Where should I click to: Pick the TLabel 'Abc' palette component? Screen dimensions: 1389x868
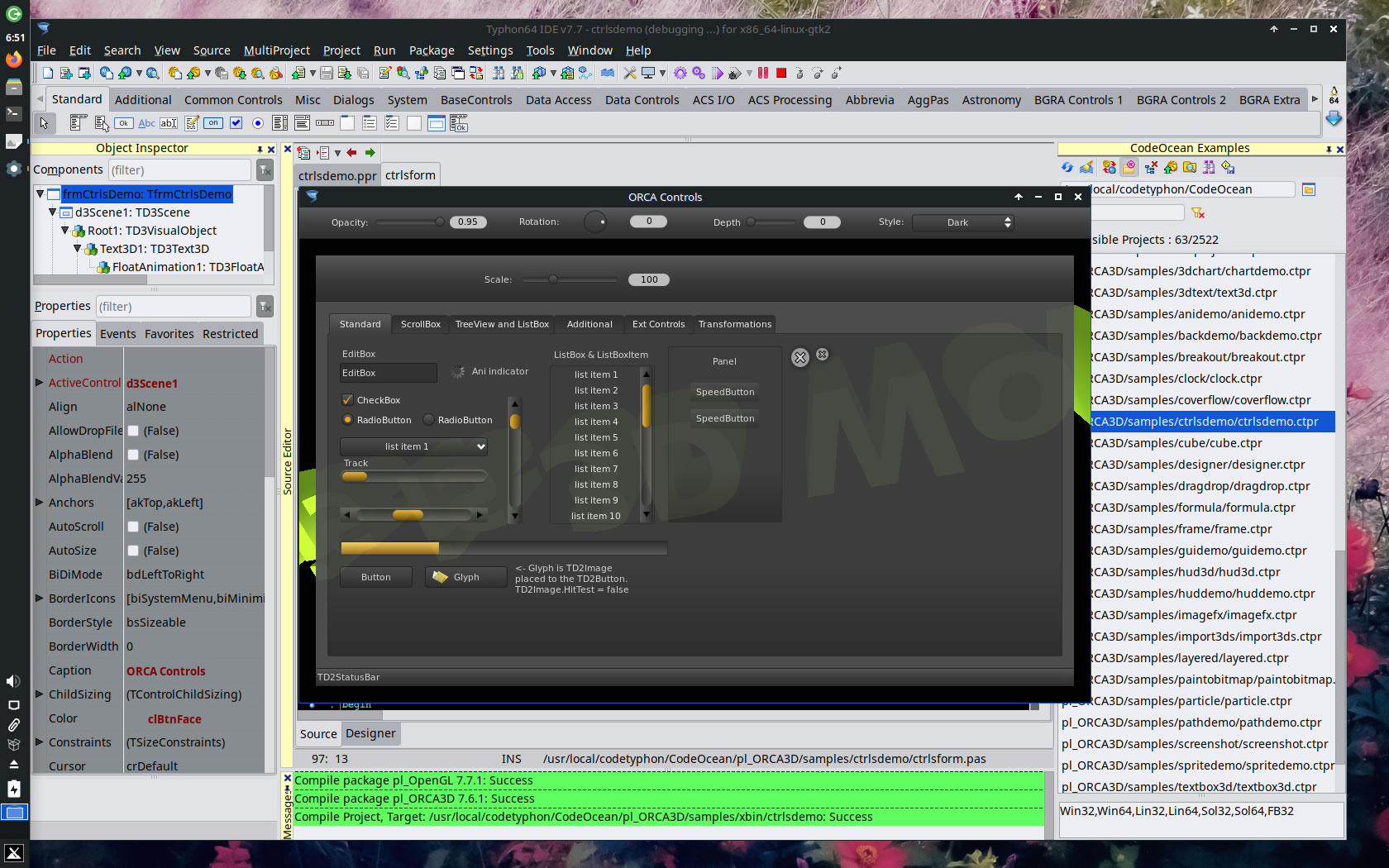pos(146,123)
